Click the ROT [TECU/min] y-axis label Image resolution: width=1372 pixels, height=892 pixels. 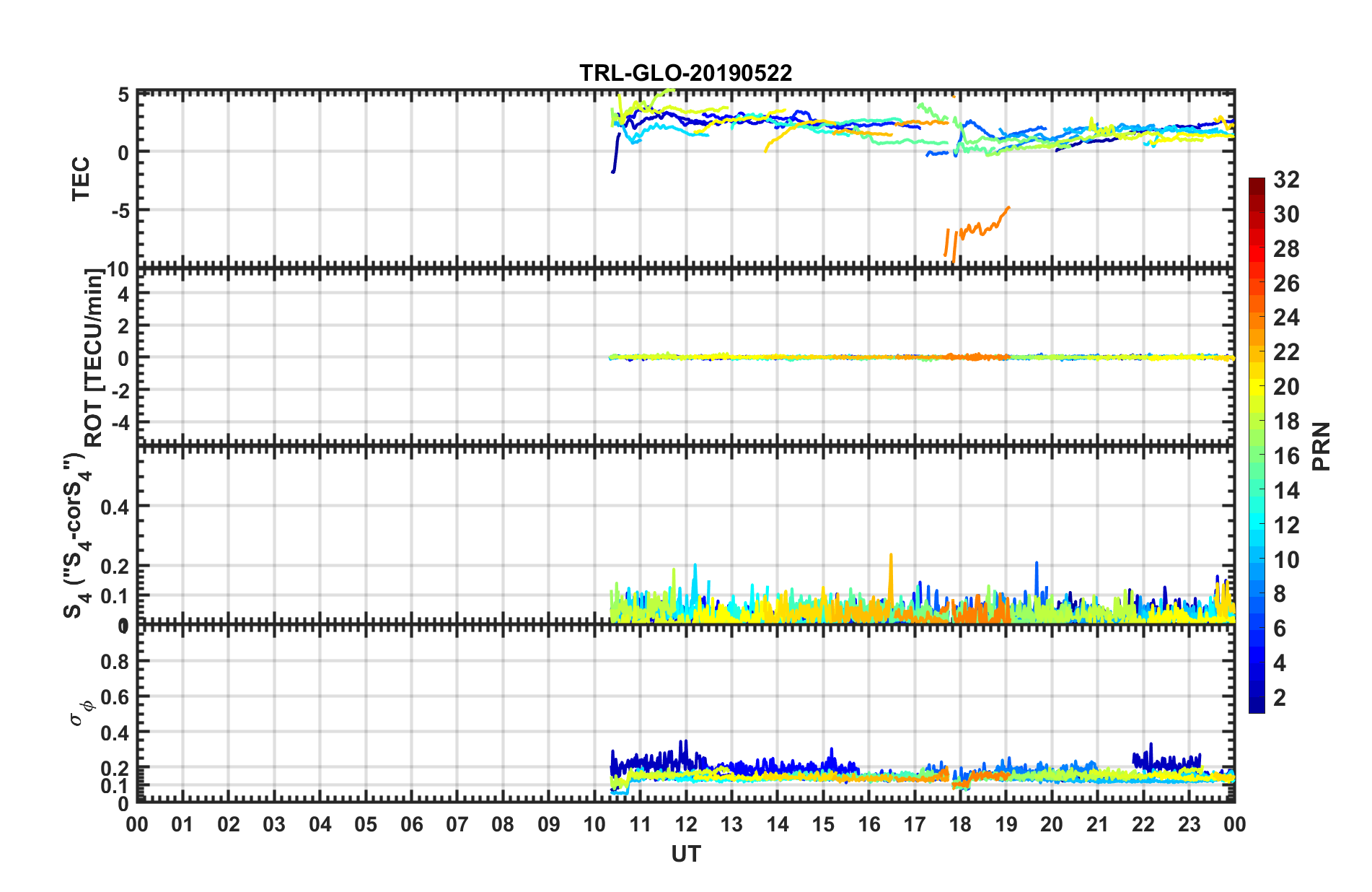point(94,358)
